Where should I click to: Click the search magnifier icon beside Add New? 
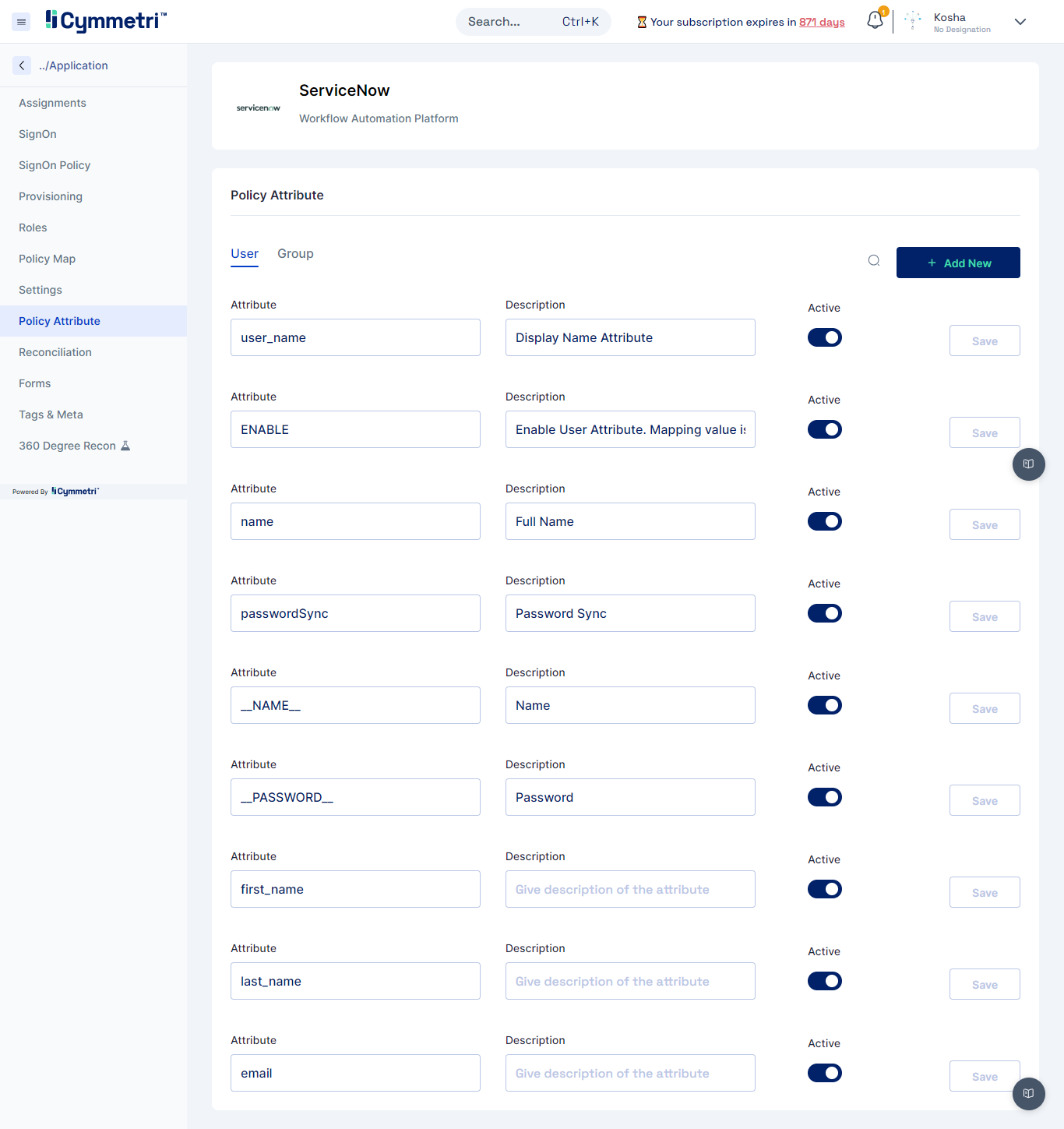point(874,261)
